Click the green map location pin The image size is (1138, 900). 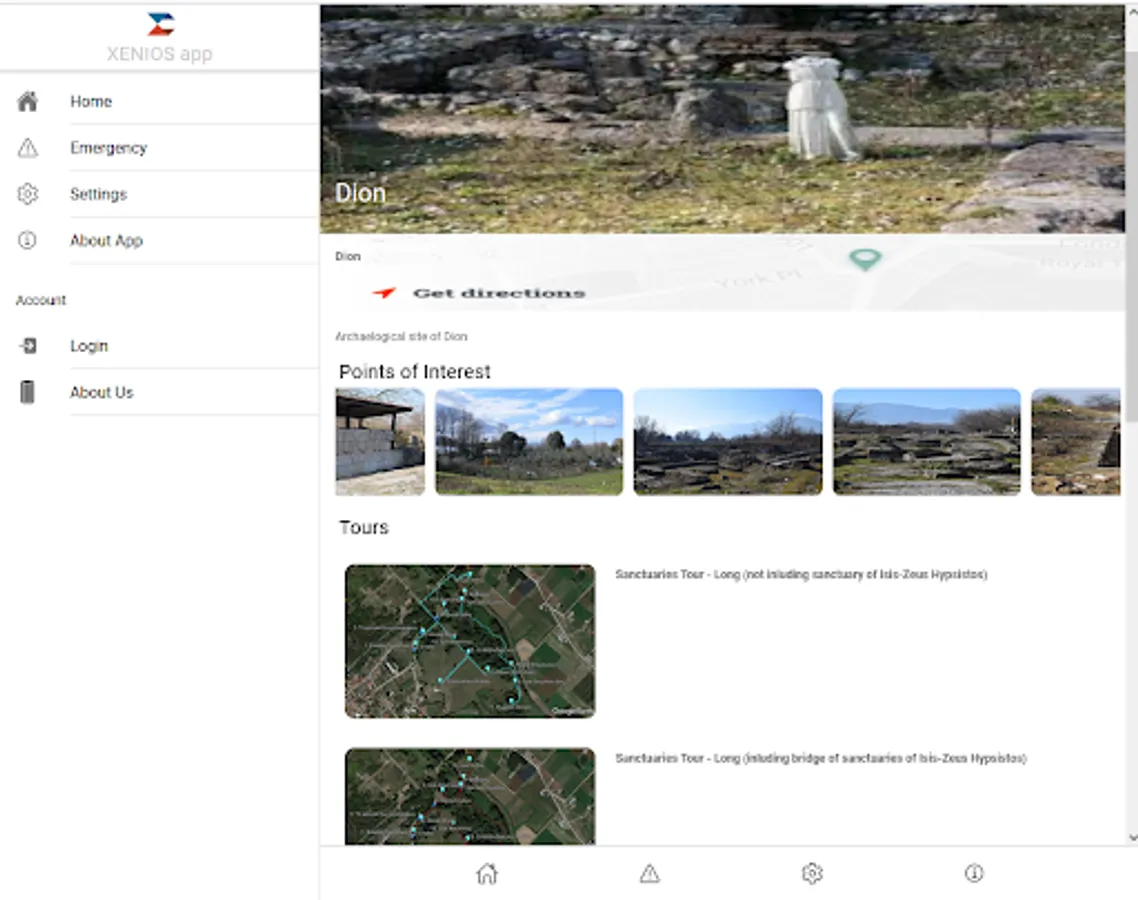click(865, 259)
